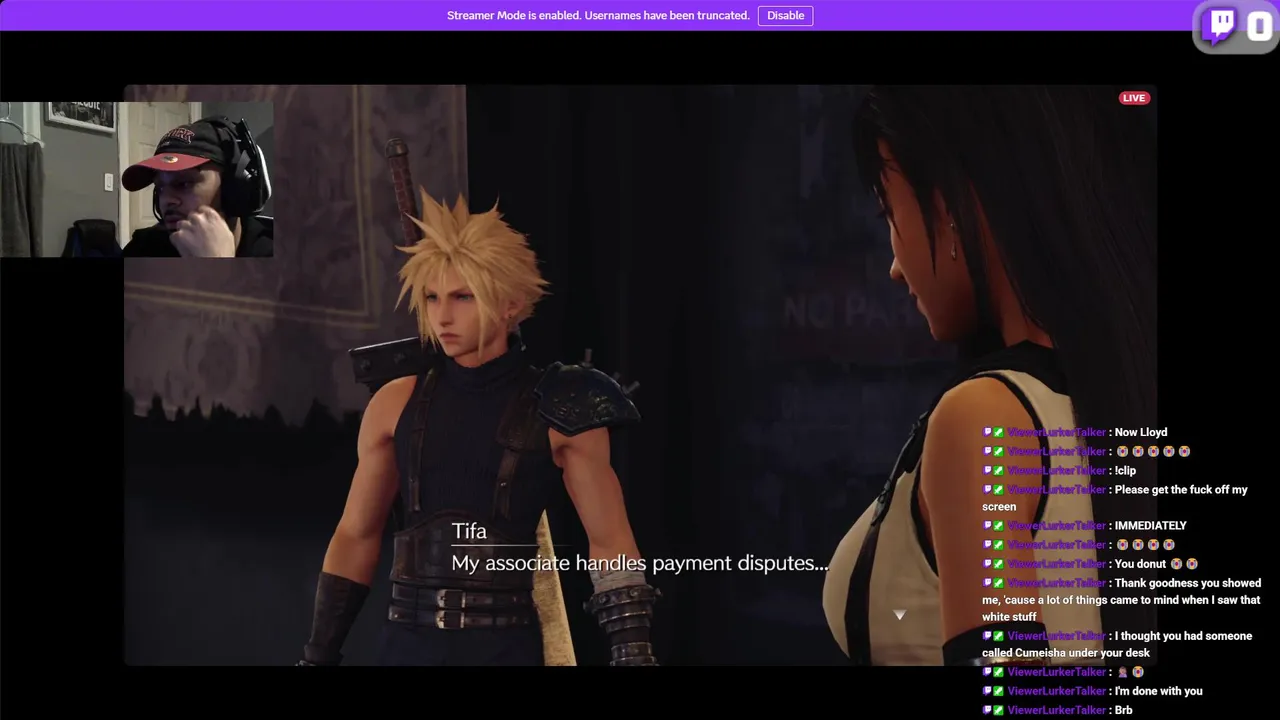
Task: Click the subtitle "My associate handles payment disputes..."
Action: point(640,563)
